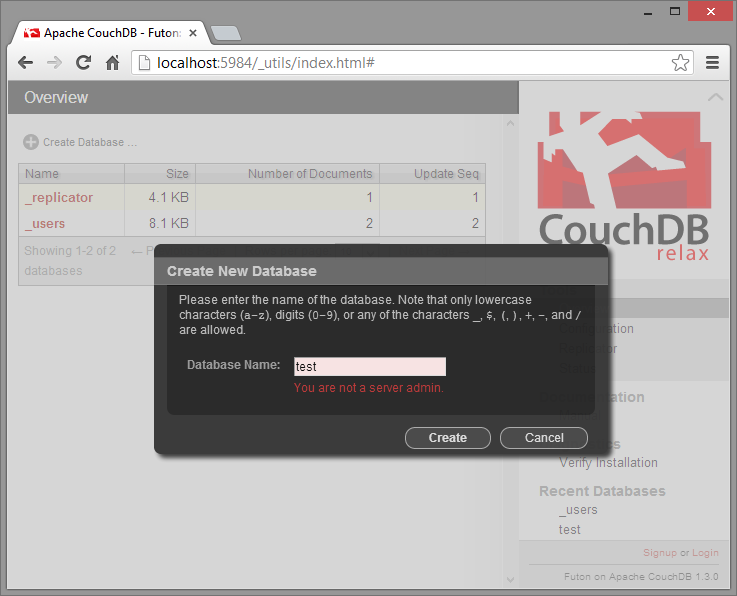Maximize the browser window
The height and width of the screenshot is (596, 737).
[x=675, y=11]
